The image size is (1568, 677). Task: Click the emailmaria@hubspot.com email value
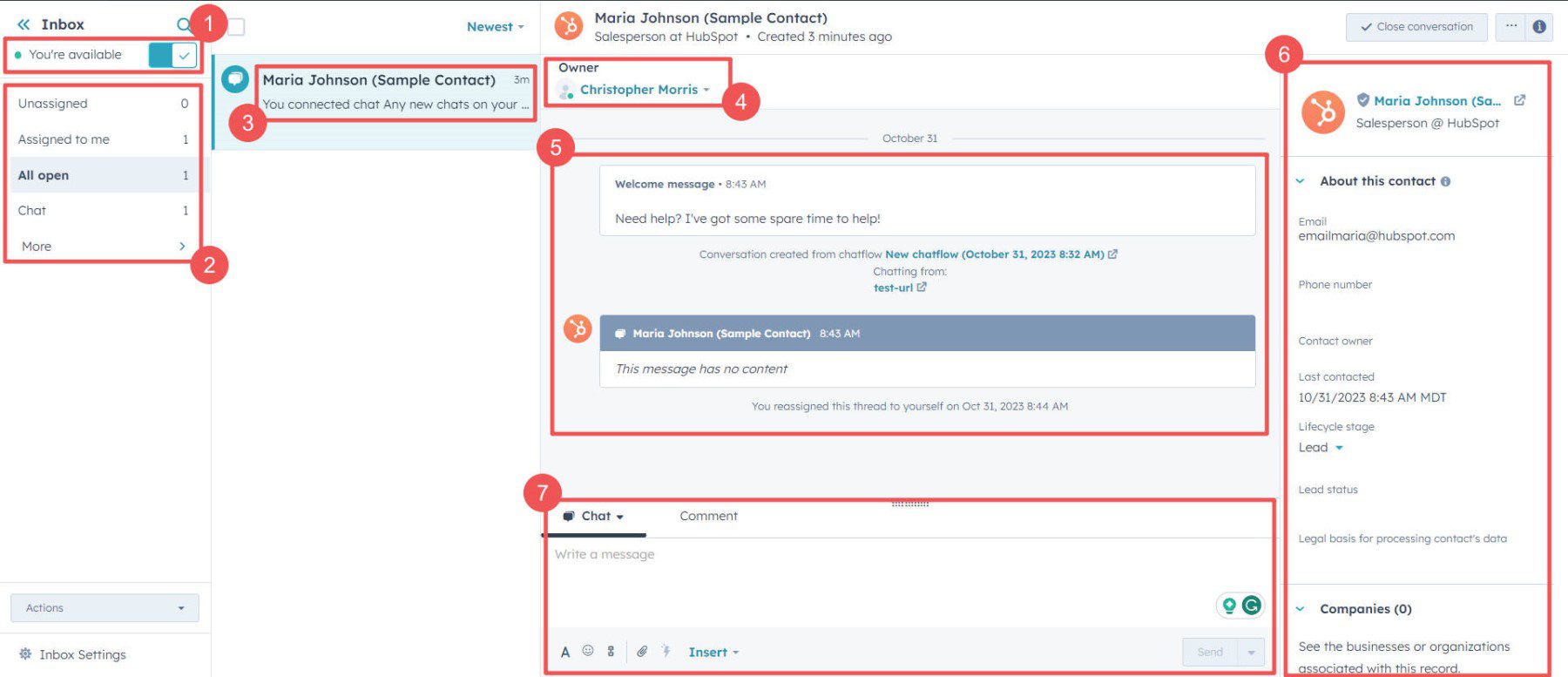point(1376,236)
